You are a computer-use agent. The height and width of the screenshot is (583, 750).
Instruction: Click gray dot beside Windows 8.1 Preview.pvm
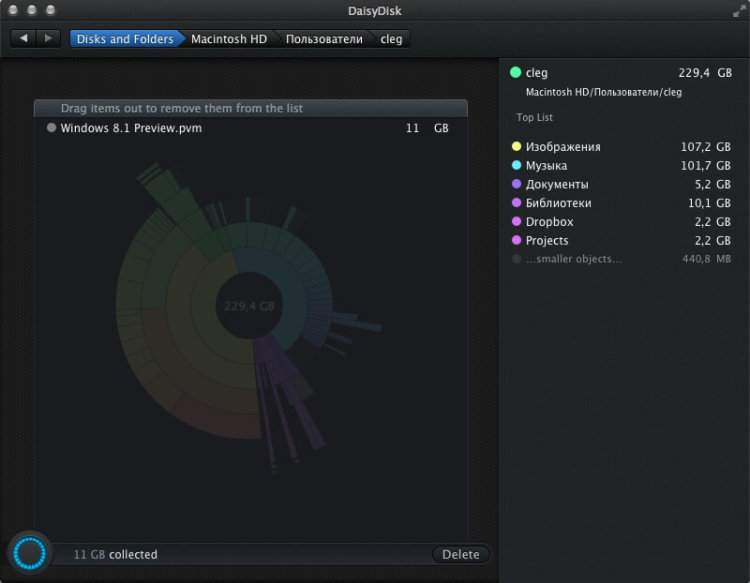pyautogui.click(x=51, y=128)
